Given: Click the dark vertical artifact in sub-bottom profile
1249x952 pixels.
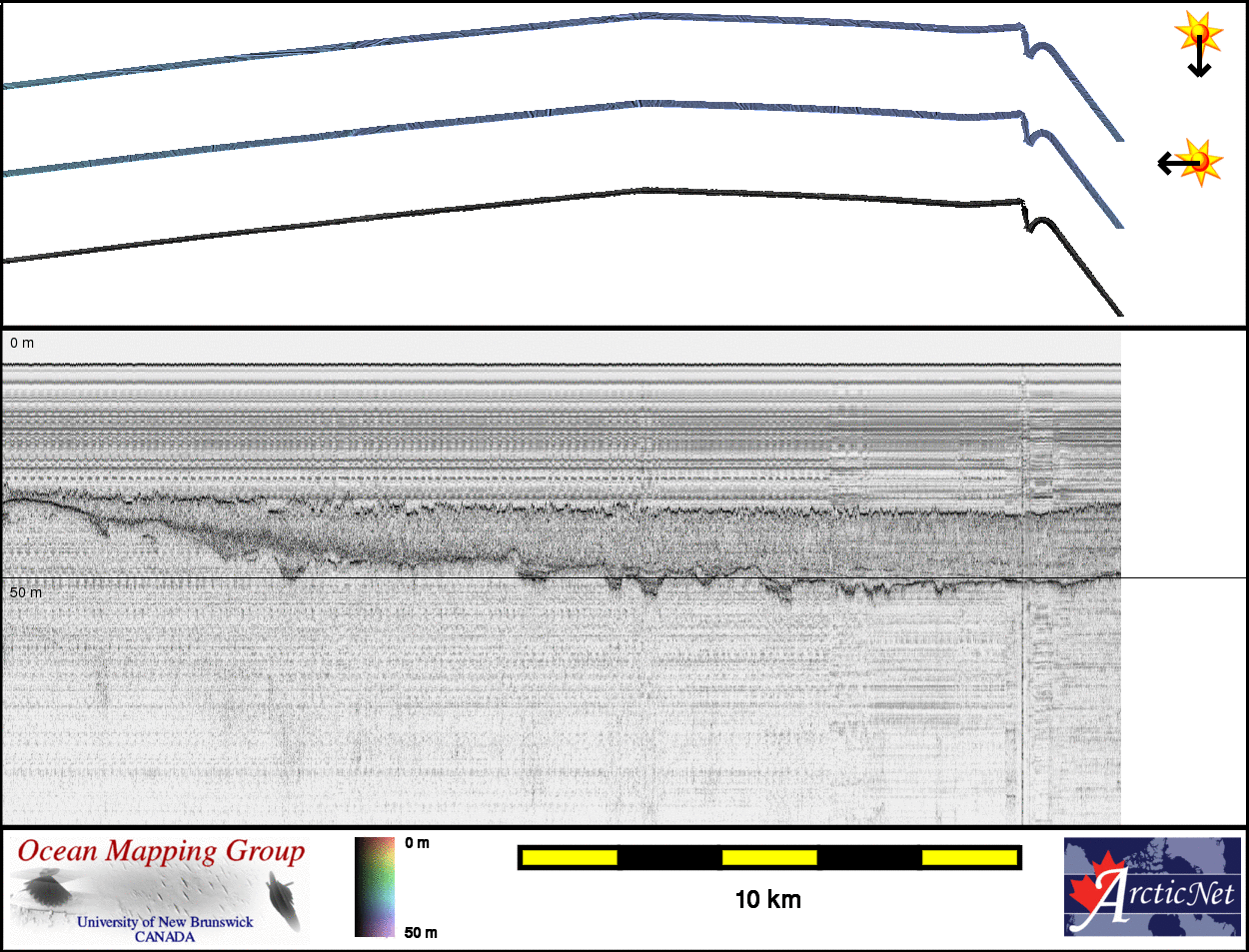Looking at the screenshot, I should point(1023,699).
